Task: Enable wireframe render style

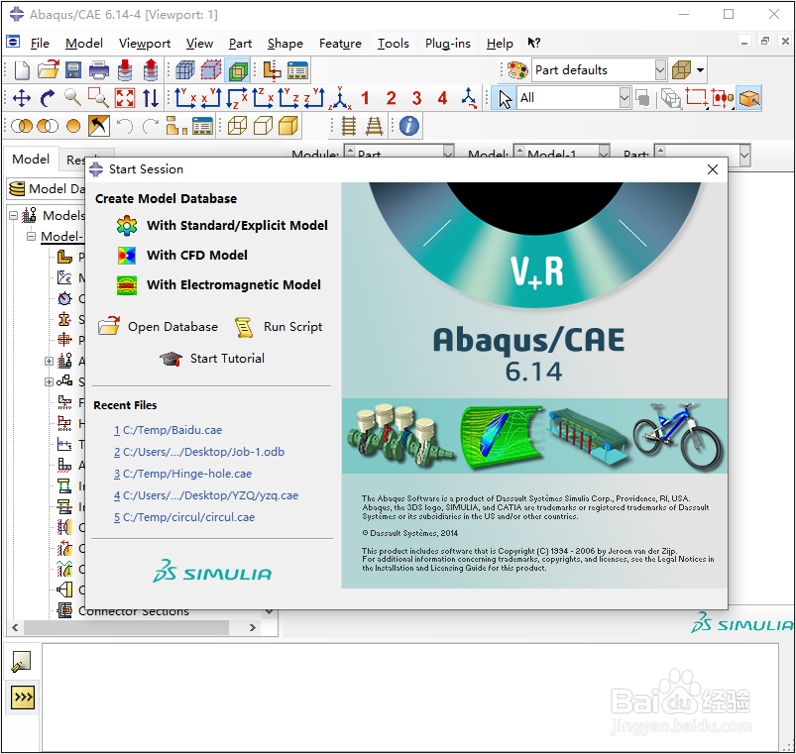Action: point(237,126)
